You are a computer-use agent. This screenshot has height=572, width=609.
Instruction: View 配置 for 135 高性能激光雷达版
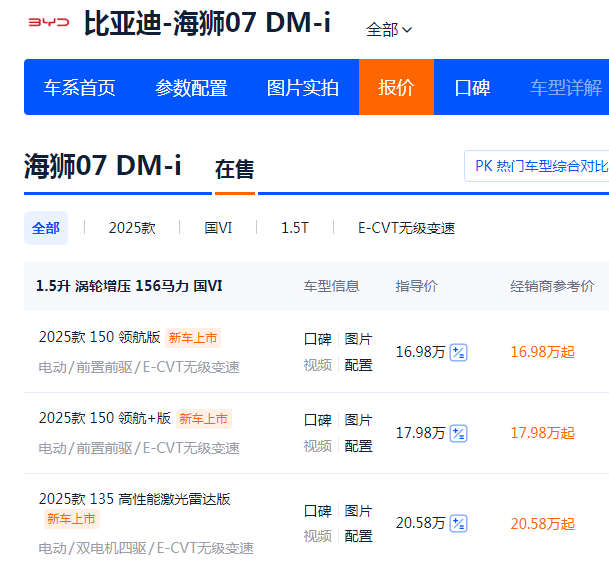coord(358,536)
